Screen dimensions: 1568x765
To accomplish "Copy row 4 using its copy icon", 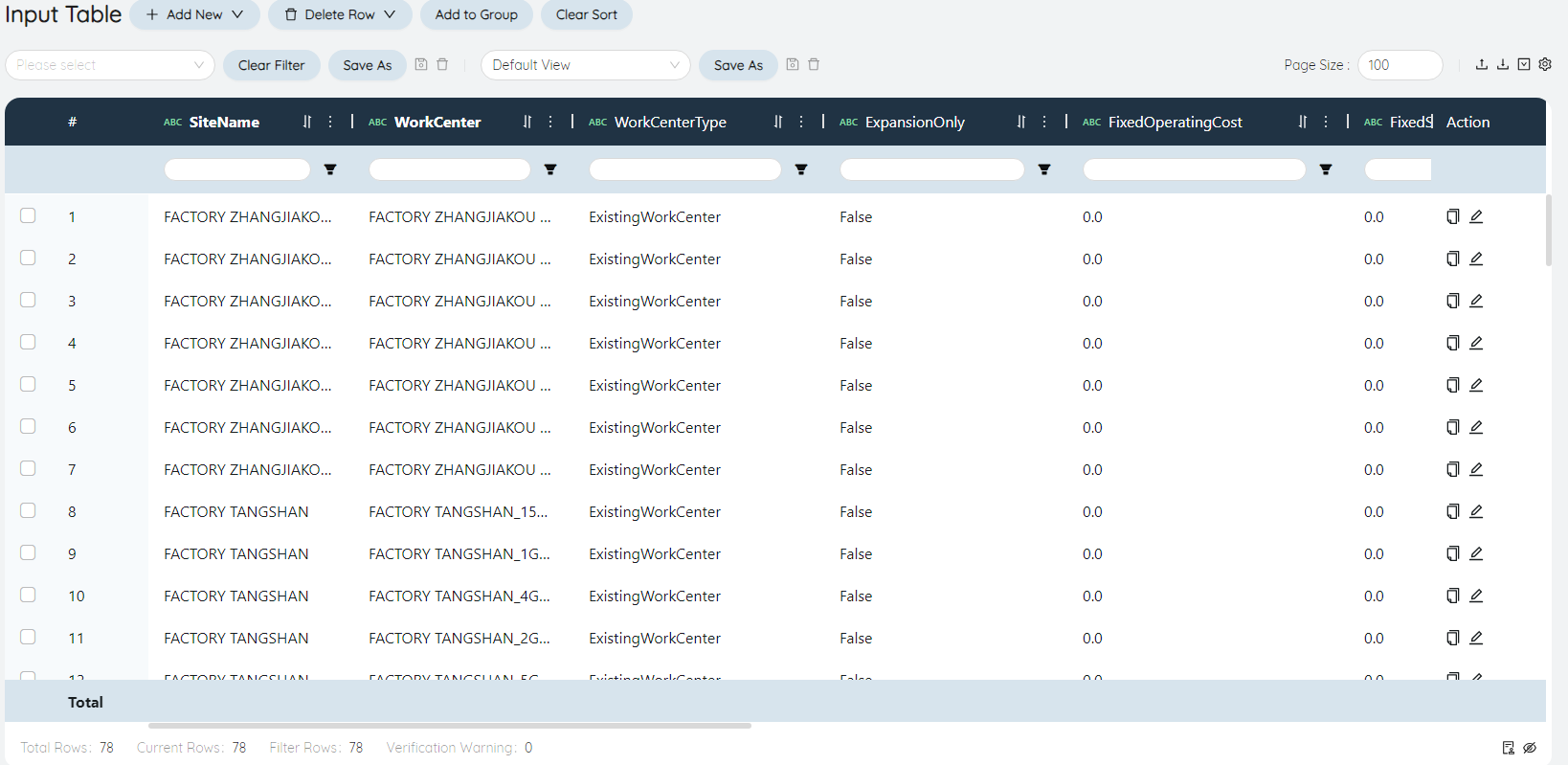I will (x=1452, y=343).
